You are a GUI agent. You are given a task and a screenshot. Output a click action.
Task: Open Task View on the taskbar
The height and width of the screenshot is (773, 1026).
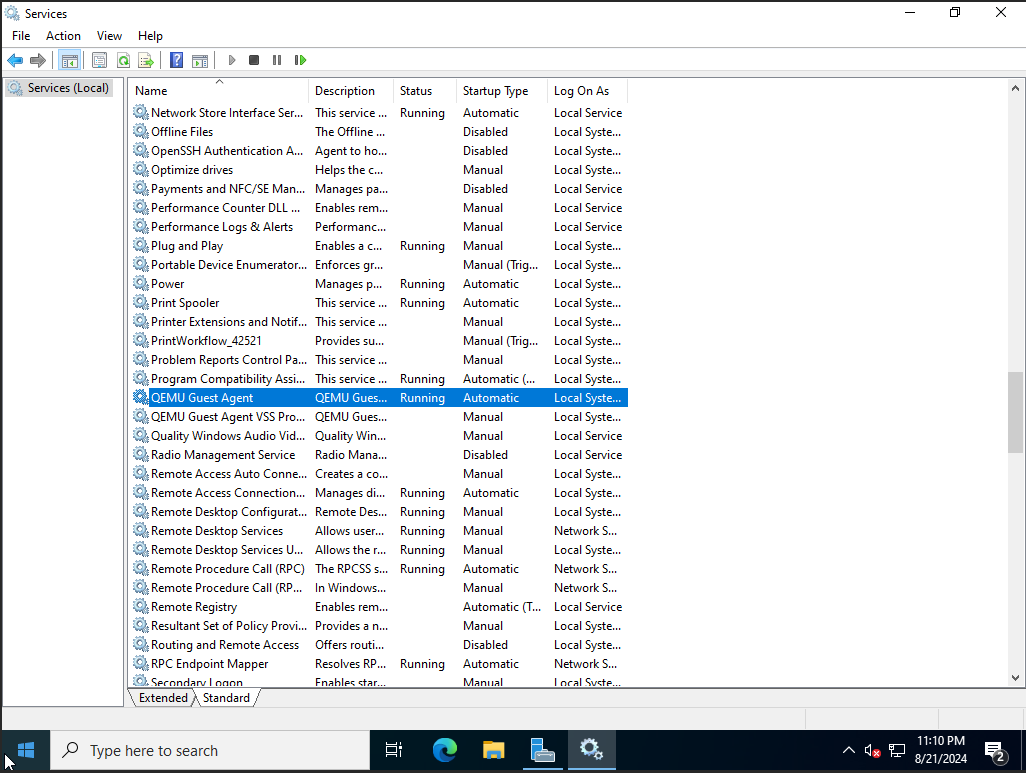[394, 750]
